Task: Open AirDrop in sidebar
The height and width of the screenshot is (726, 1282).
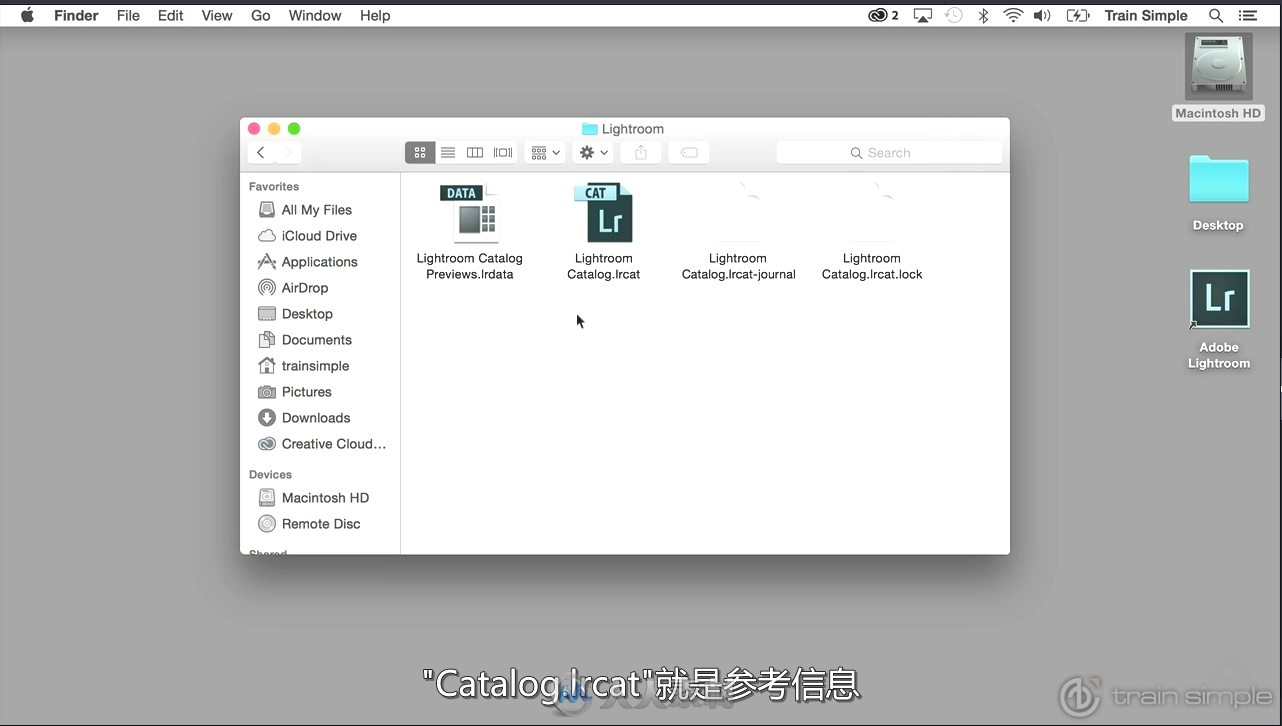Action: (x=305, y=288)
